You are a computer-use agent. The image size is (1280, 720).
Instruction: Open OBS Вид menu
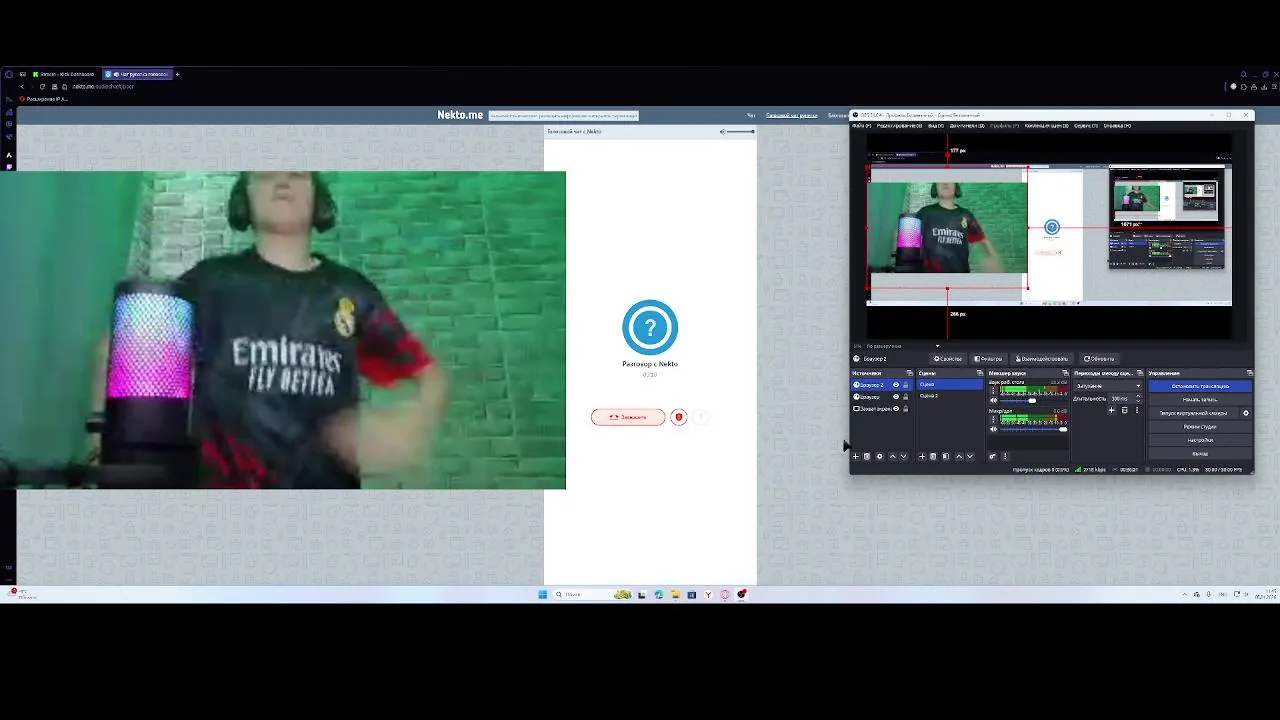tap(936, 126)
